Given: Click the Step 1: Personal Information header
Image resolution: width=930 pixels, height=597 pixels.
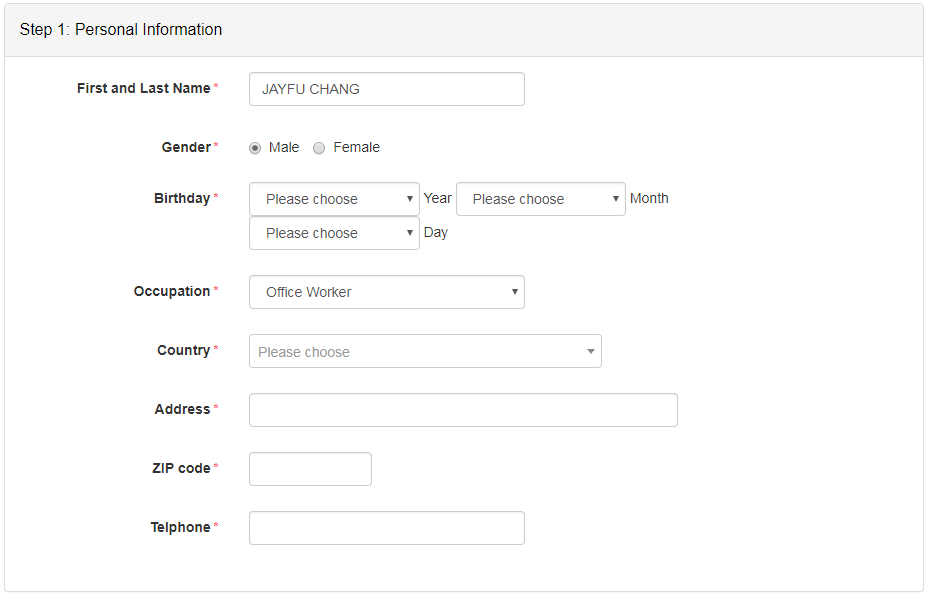Looking at the screenshot, I should pos(121,30).
